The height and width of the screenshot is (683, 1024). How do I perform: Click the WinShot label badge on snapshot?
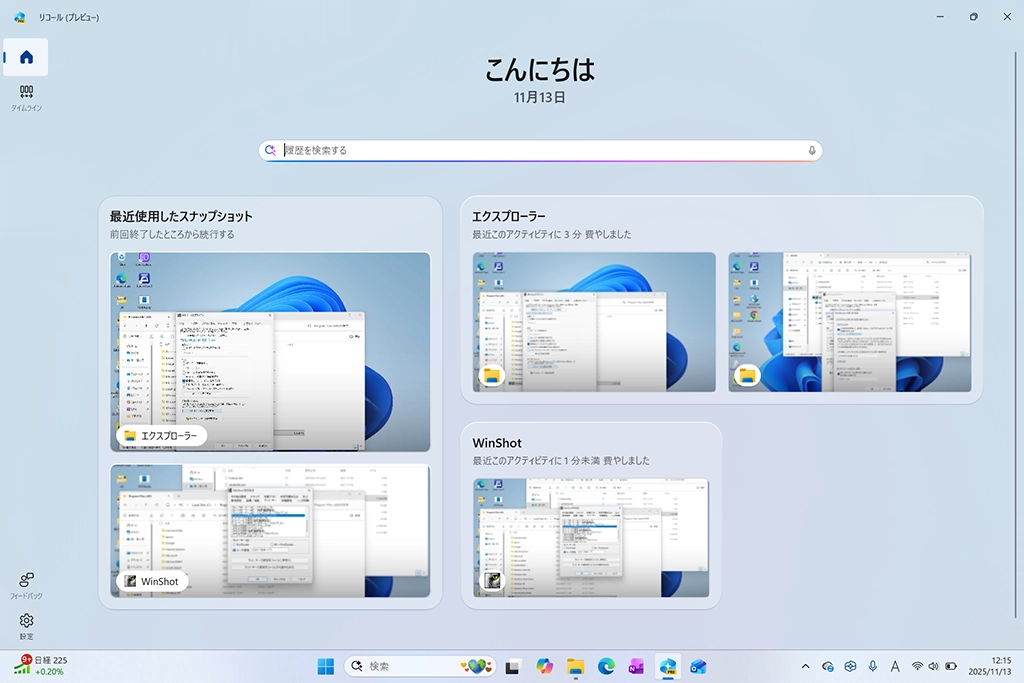(152, 581)
